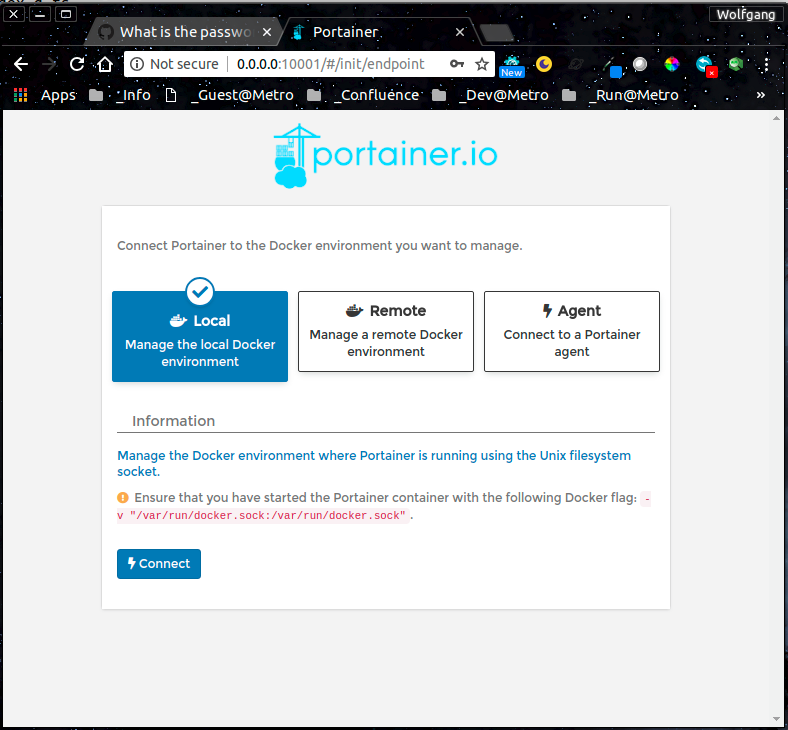This screenshot has width=788, height=730.
Task: Click the lightning bolt icon beside Agent
Action: coord(547,310)
